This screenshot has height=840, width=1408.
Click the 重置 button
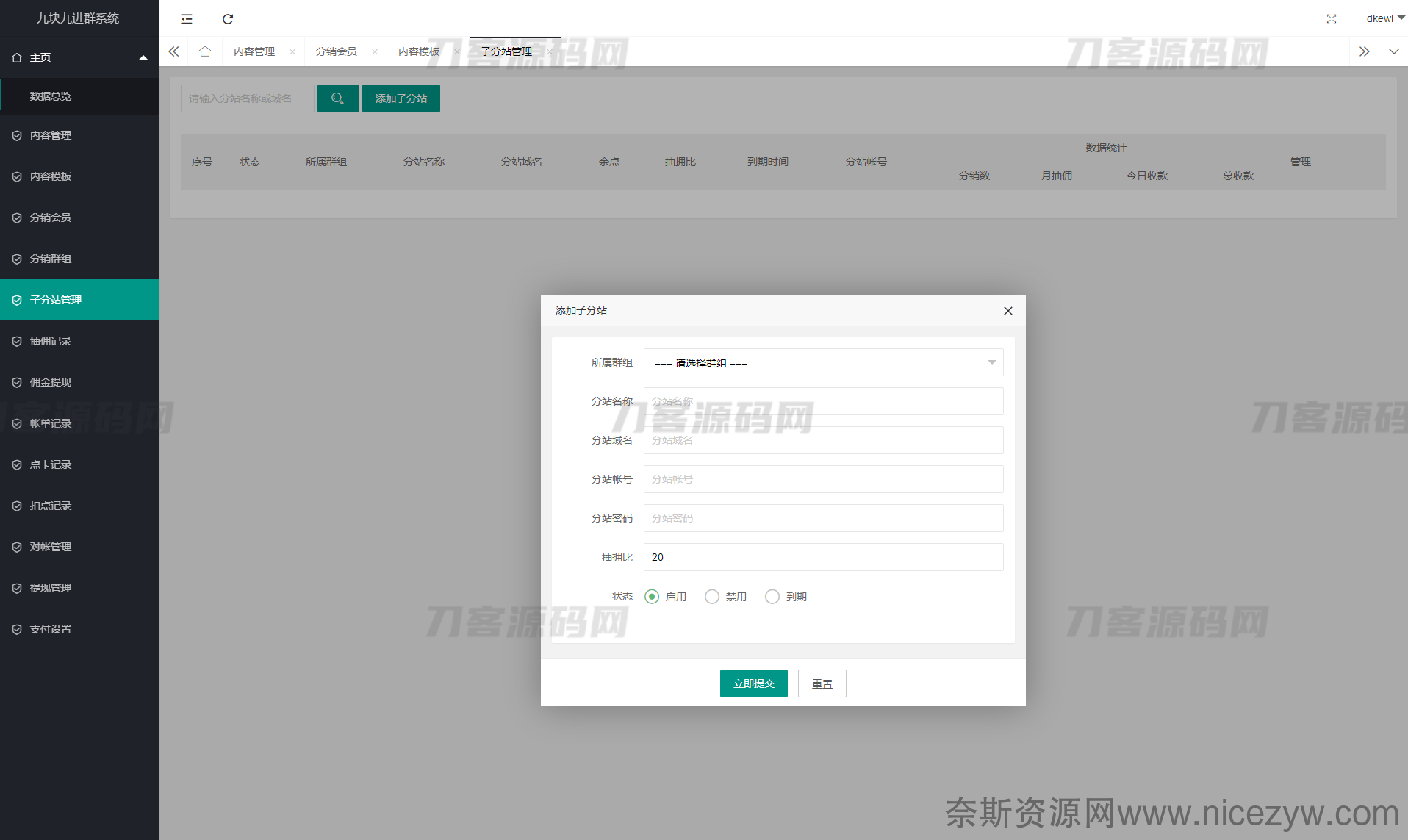tap(822, 683)
